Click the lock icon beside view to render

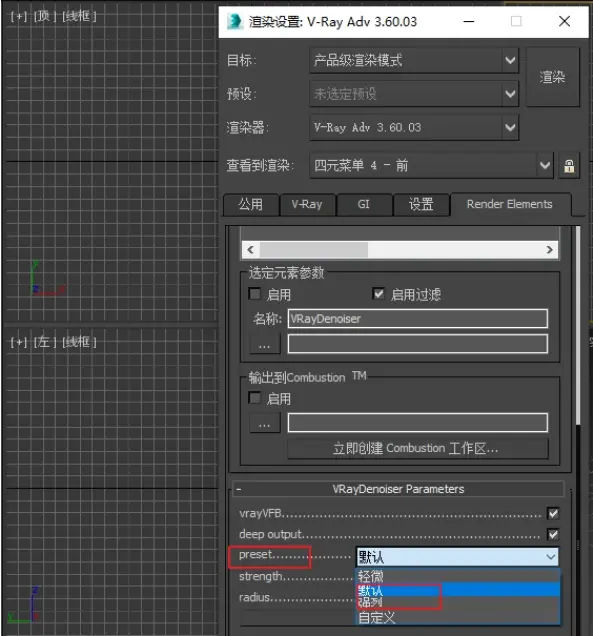[x=569, y=165]
